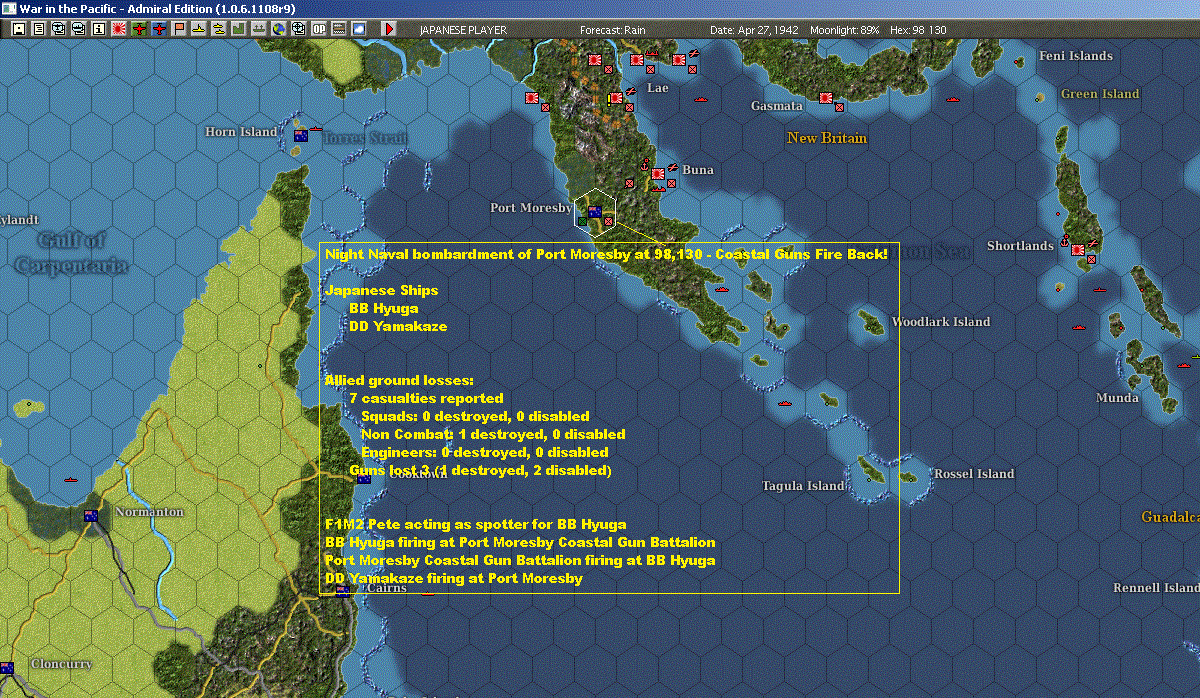The image size is (1200, 698).
Task: Click the Rennell Island map label
Action: pos(1156,588)
